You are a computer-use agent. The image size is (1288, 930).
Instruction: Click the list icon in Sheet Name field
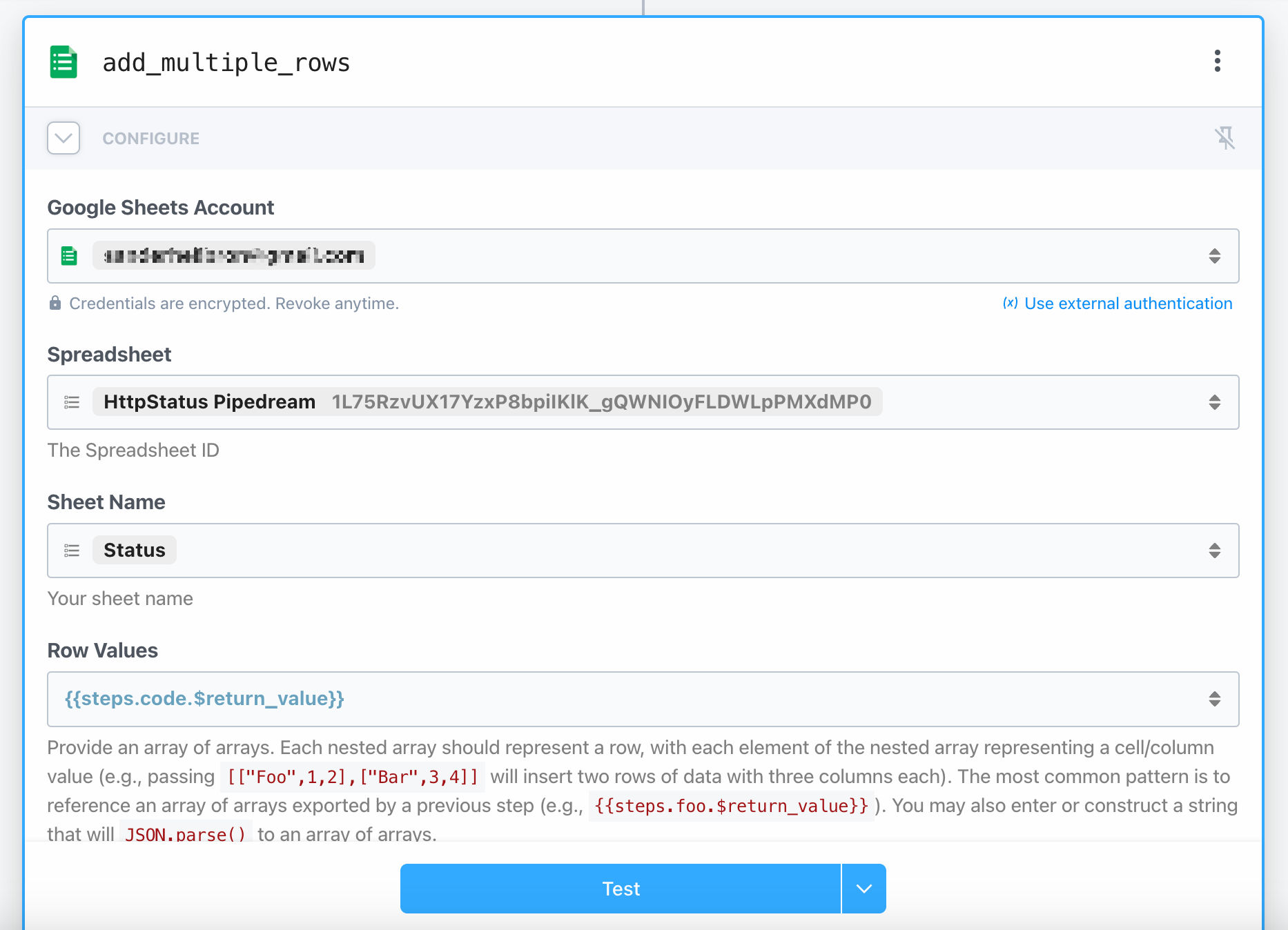(x=72, y=551)
